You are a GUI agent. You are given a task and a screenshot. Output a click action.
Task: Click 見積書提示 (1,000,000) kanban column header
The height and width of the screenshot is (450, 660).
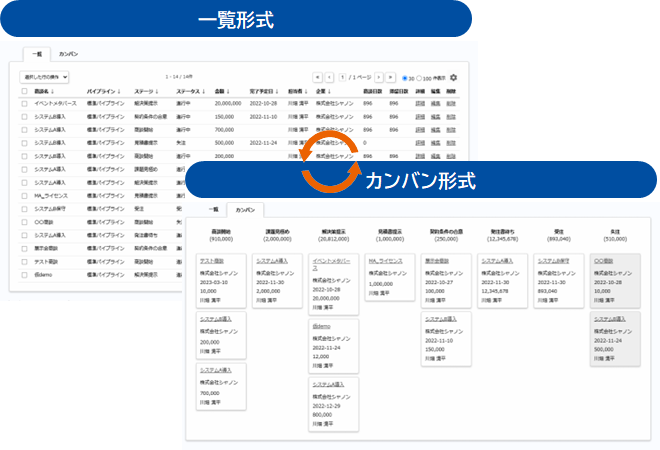pos(390,235)
